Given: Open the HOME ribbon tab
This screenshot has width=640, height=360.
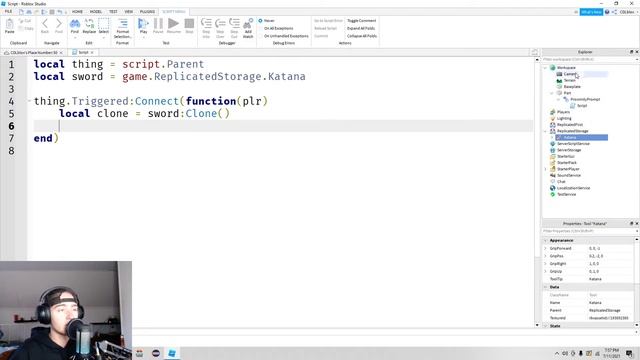Looking at the screenshot, I should (77, 11).
